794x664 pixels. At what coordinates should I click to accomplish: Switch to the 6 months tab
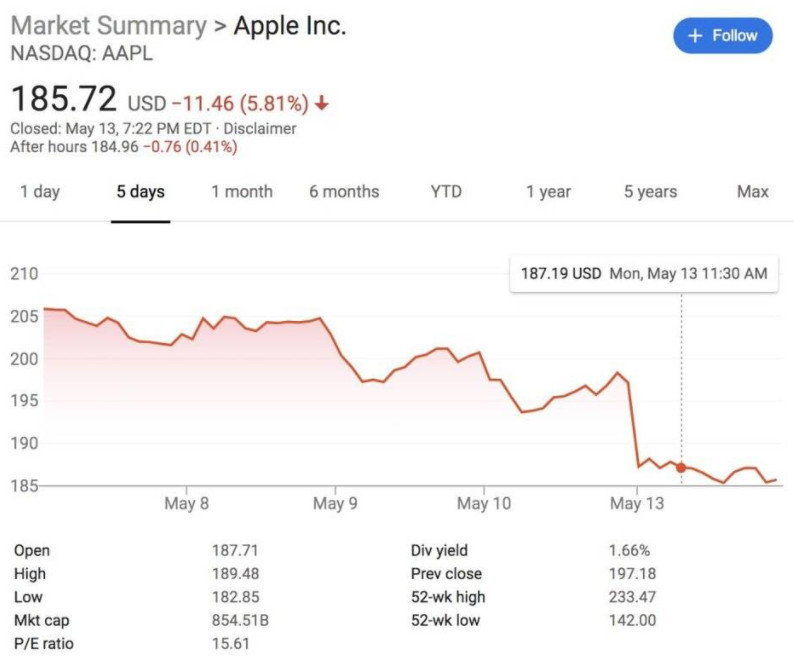(x=344, y=191)
